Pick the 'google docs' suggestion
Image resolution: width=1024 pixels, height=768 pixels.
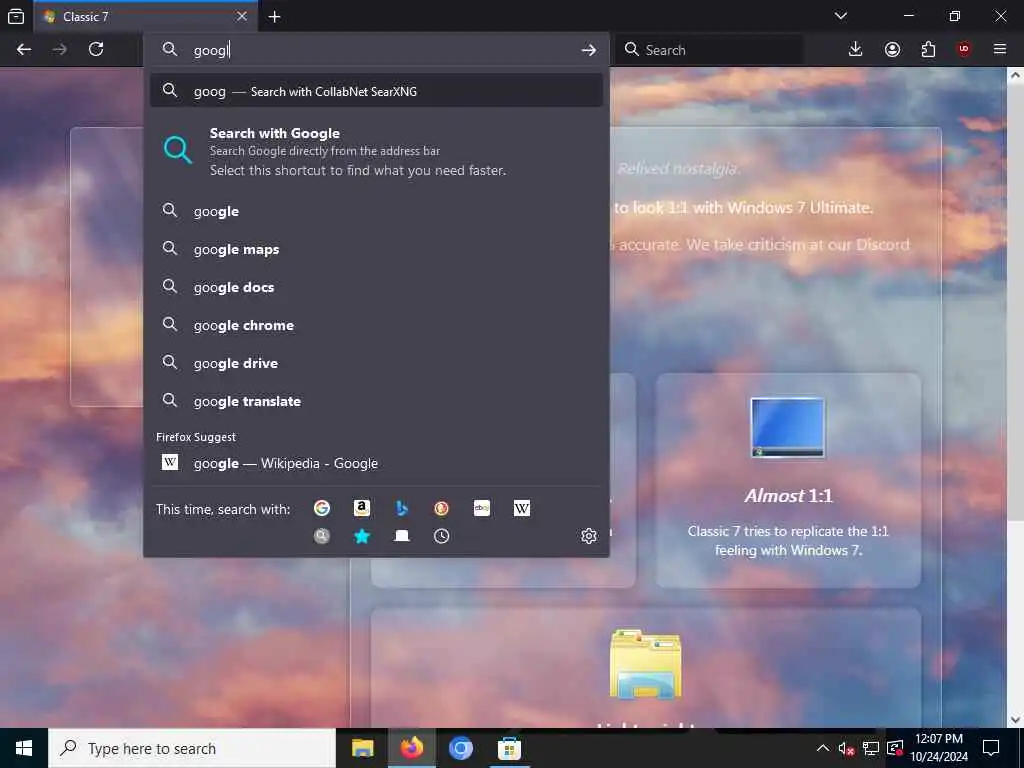[376, 287]
